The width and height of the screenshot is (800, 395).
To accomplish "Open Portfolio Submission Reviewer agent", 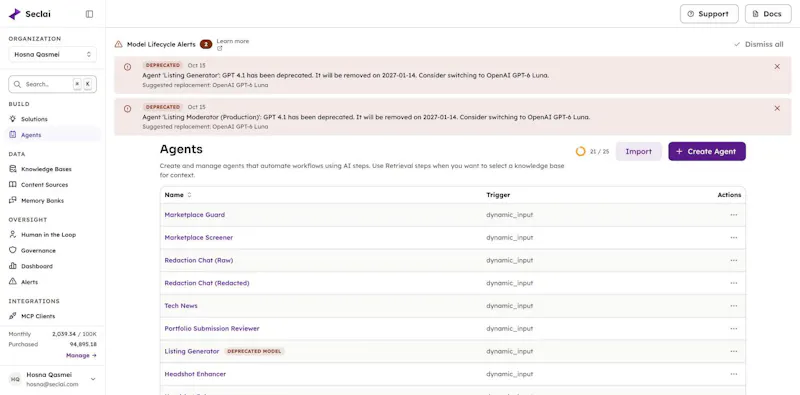I will tap(212, 329).
